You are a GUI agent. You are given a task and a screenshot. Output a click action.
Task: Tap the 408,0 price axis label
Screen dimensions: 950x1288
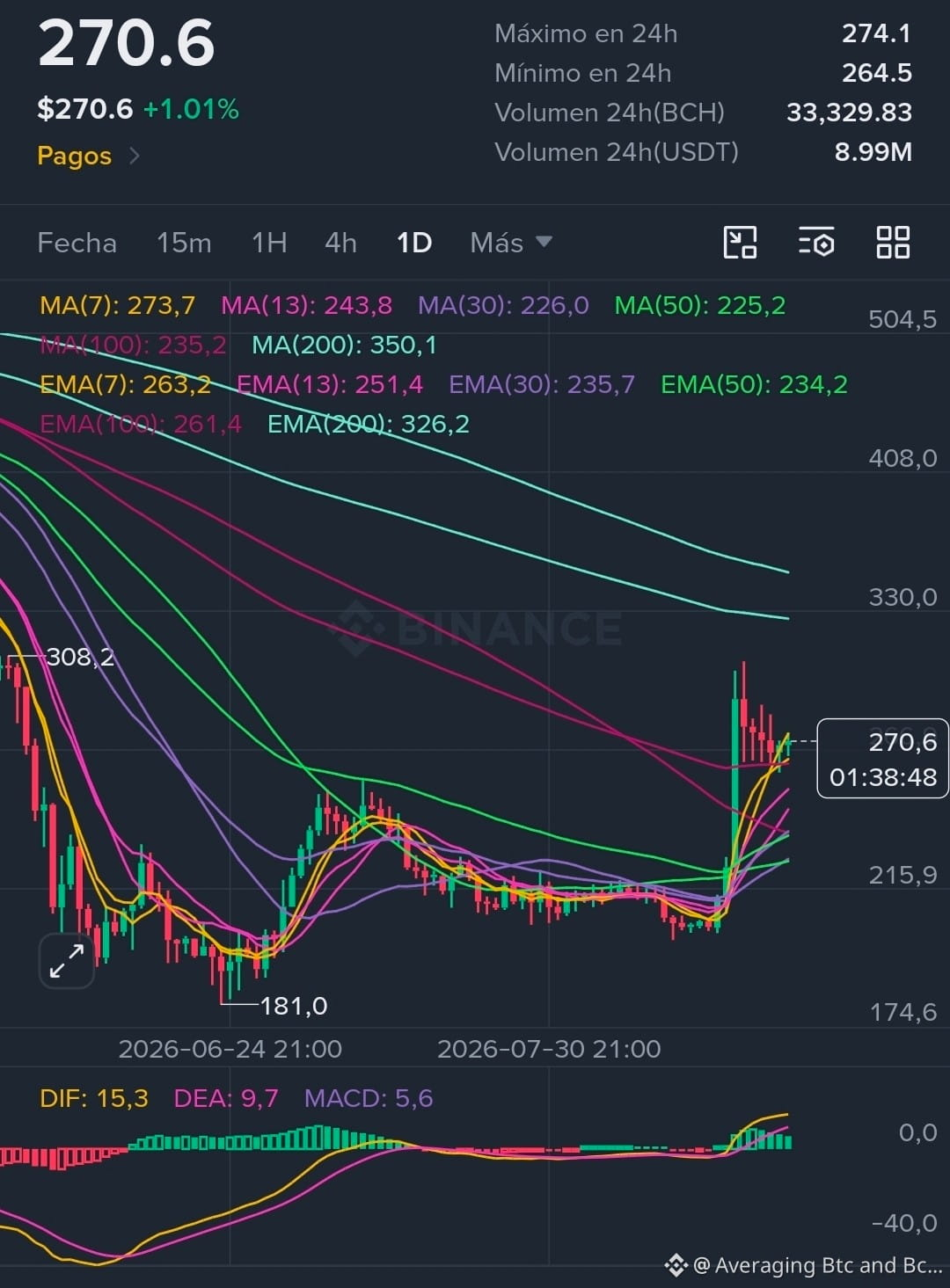[902, 458]
